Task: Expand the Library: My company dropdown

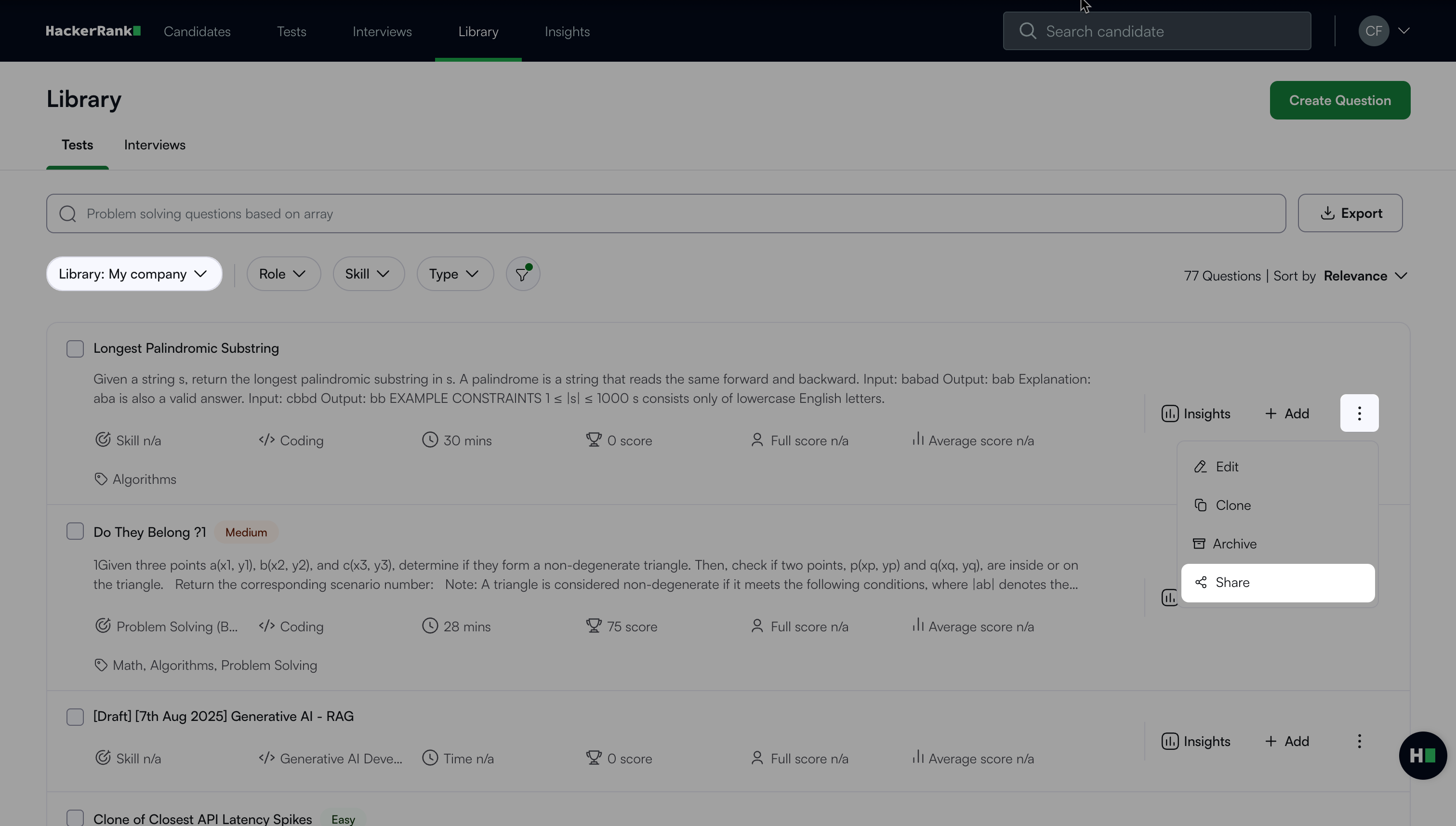Action: point(134,274)
